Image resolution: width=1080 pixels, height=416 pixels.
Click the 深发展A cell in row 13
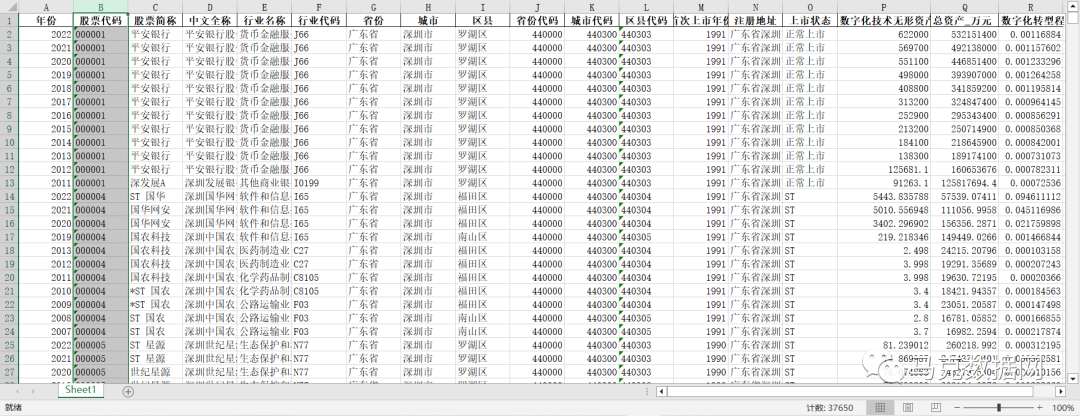pyautogui.click(x=156, y=183)
